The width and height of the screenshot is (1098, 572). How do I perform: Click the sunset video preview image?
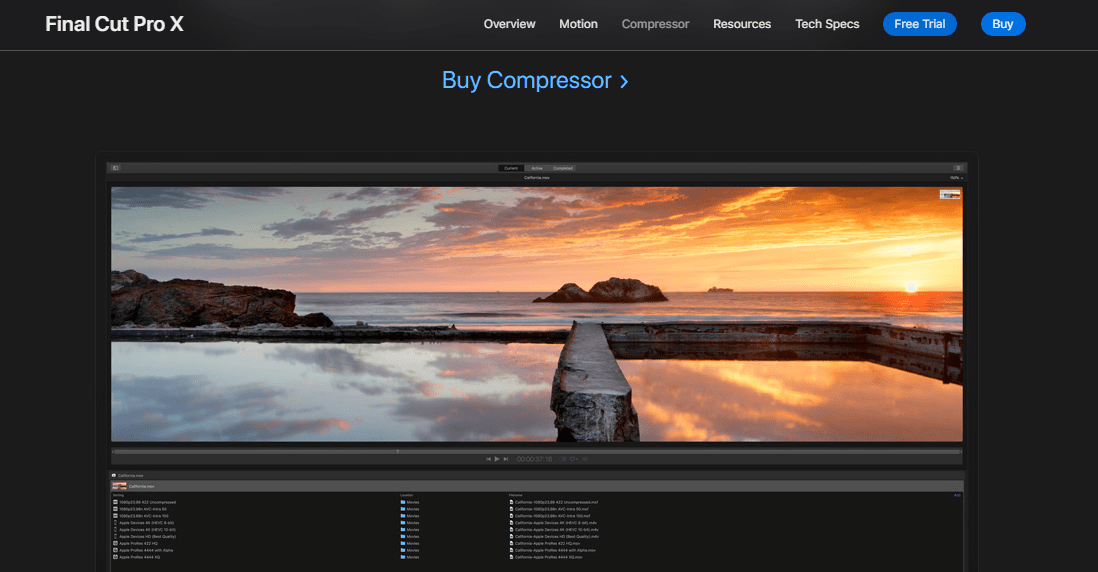point(536,314)
